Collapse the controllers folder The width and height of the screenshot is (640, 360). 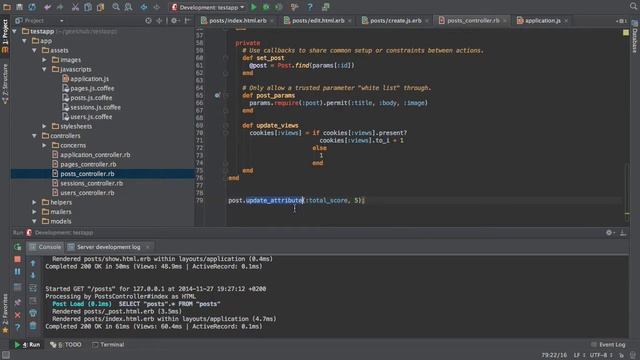(34, 136)
